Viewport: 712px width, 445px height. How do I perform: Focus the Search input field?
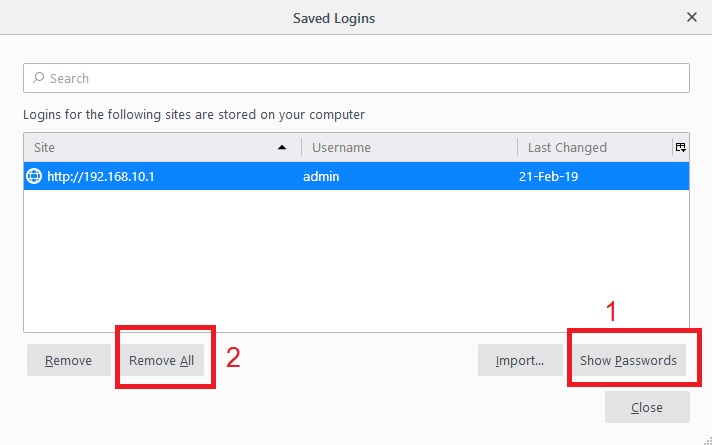click(360, 78)
